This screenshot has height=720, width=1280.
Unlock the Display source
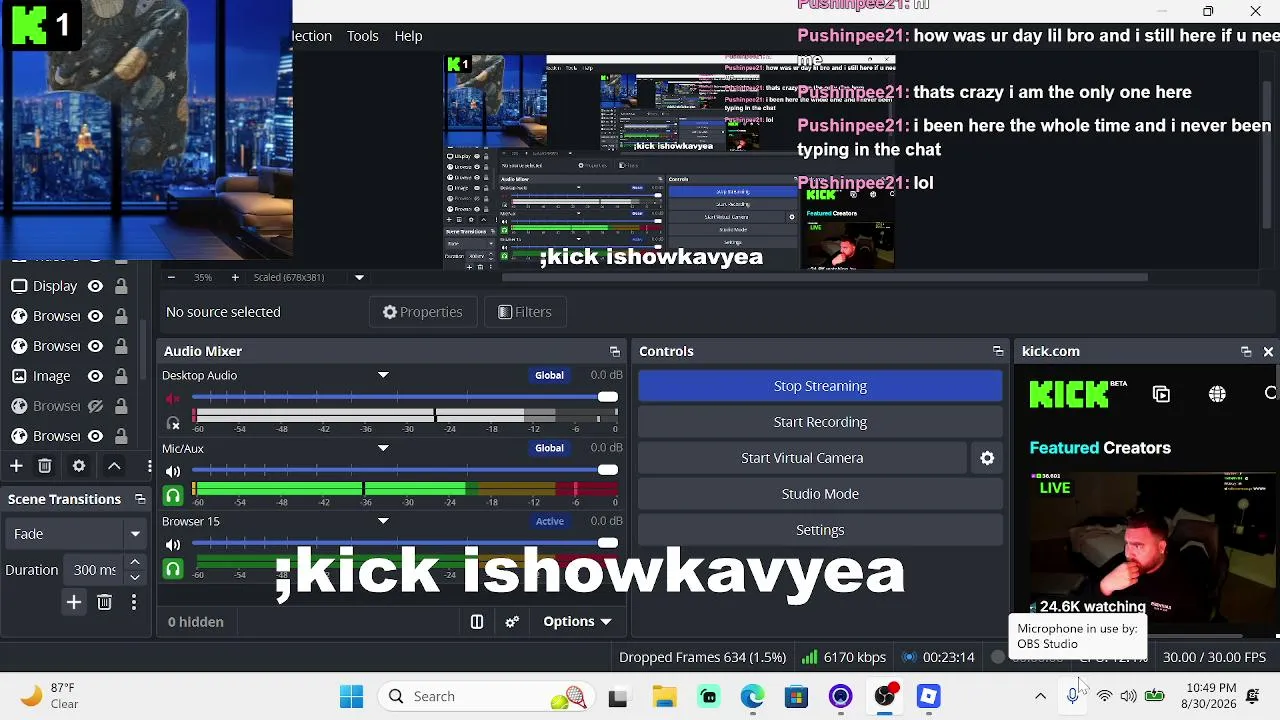121,286
